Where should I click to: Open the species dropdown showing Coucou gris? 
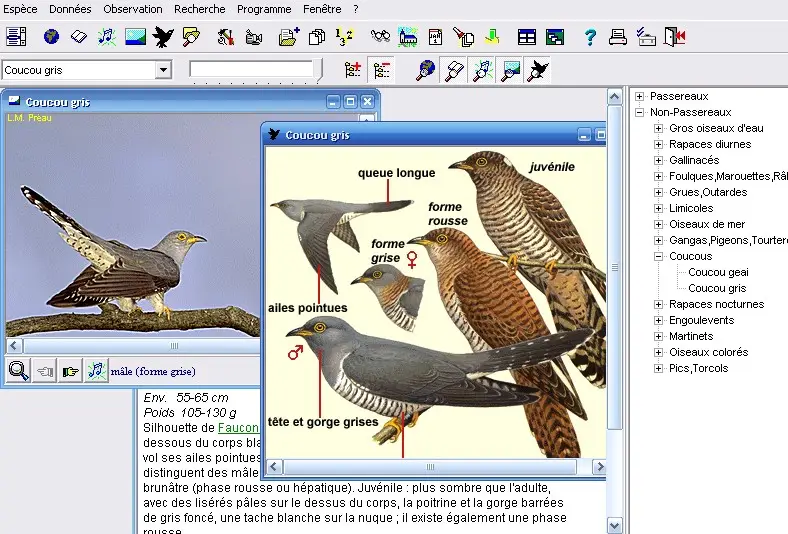[x=163, y=70]
